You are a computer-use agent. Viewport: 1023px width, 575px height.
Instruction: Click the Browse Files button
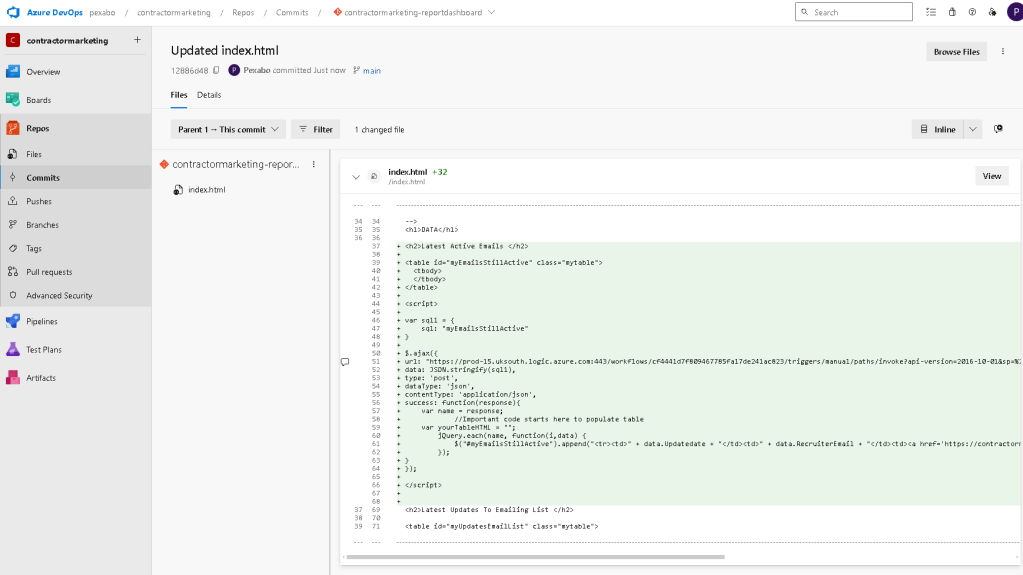(x=956, y=52)
